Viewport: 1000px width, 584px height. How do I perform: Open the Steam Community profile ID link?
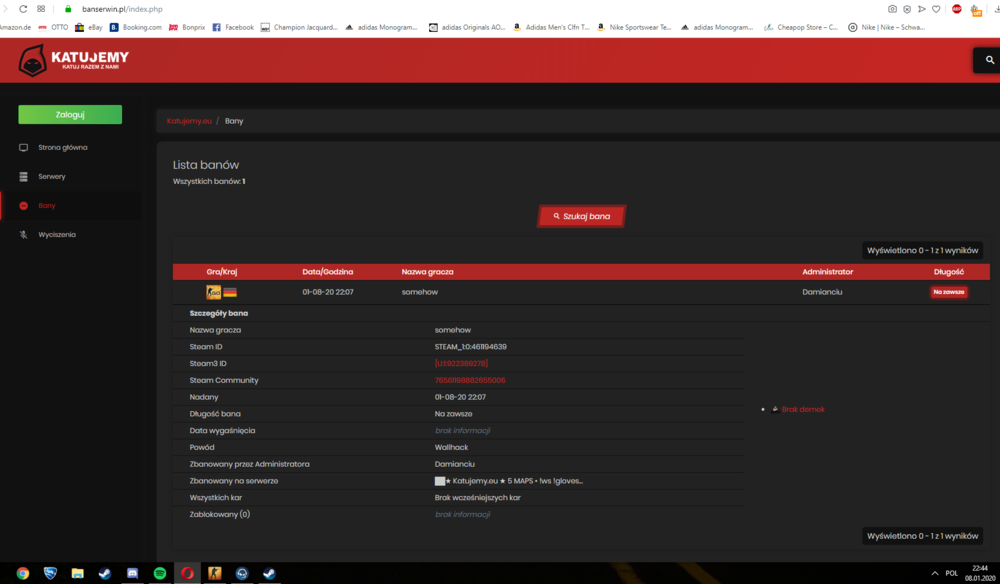(x=470, y=380)
